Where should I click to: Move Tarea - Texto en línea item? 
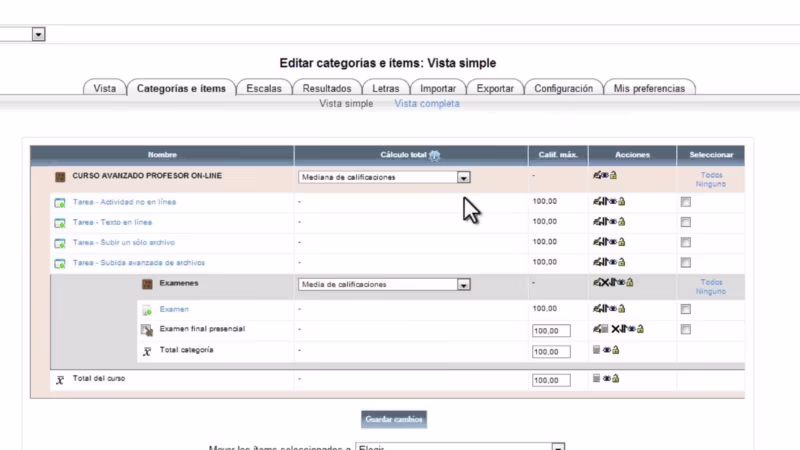pyautogui.click(x=604, y=221)
